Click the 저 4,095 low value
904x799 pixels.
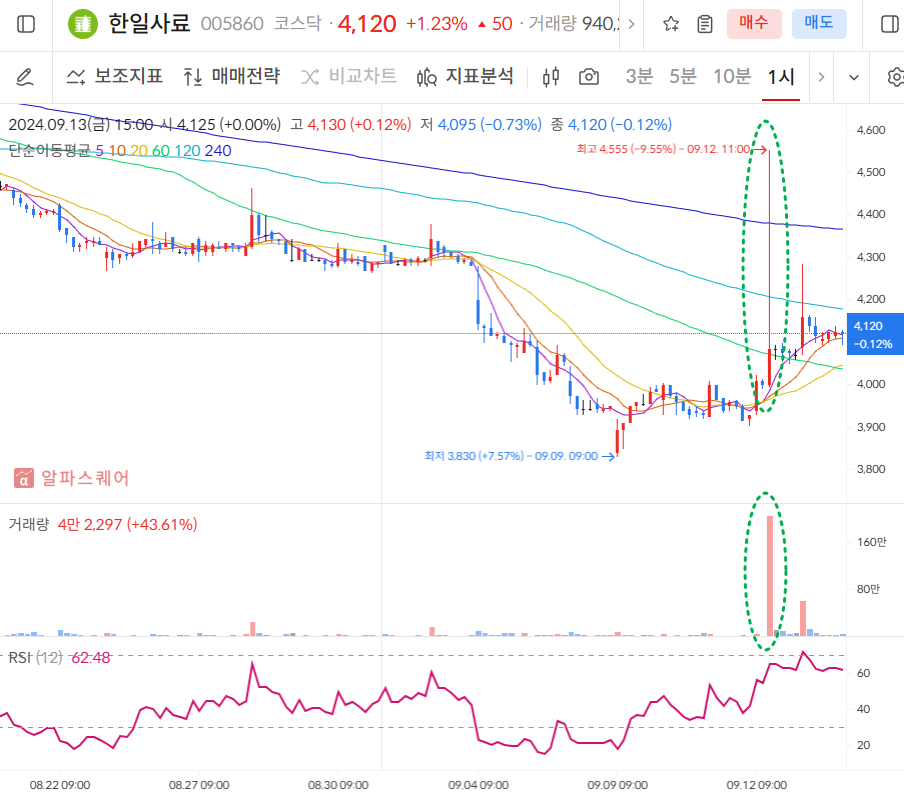tap(481, 125)
